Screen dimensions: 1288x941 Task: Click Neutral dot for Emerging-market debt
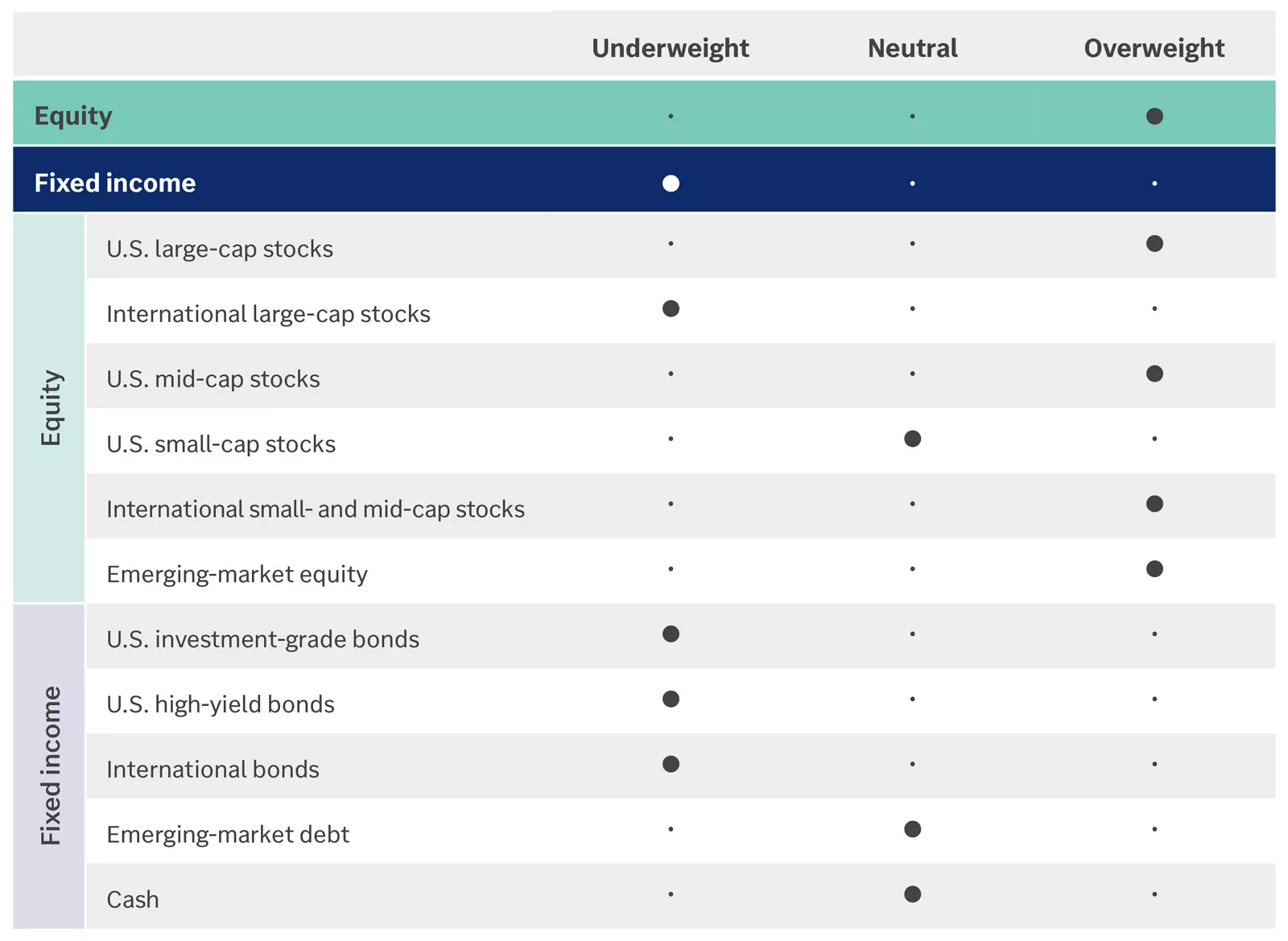coord(912,829)
